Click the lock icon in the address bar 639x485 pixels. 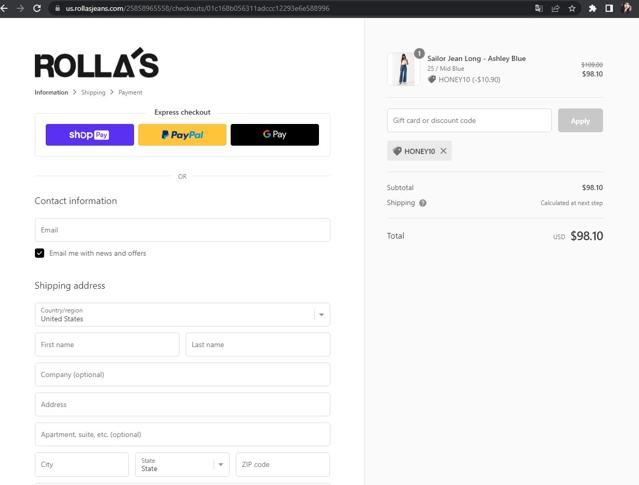pos(57,8)
